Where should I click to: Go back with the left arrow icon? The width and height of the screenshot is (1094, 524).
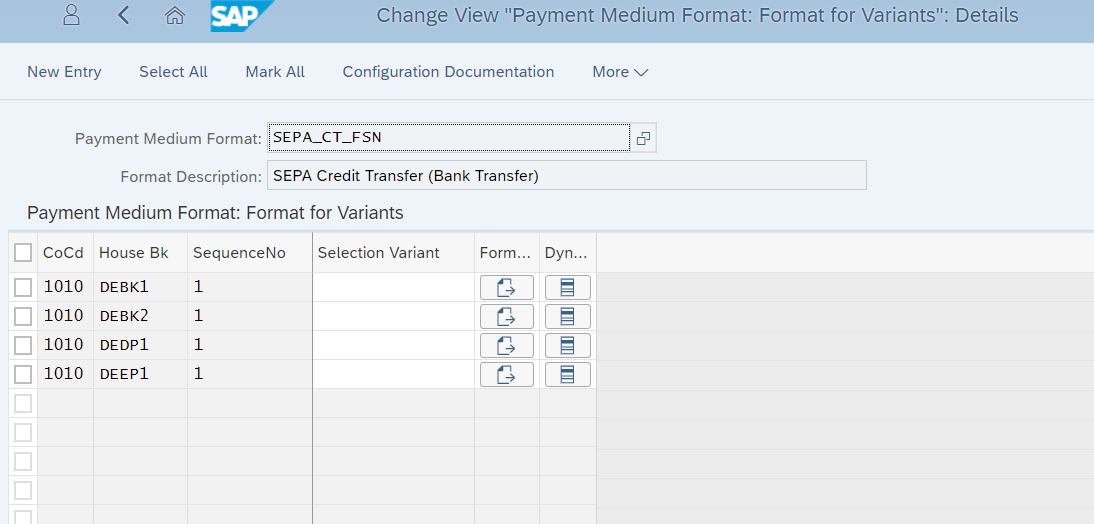click(123, 15)
